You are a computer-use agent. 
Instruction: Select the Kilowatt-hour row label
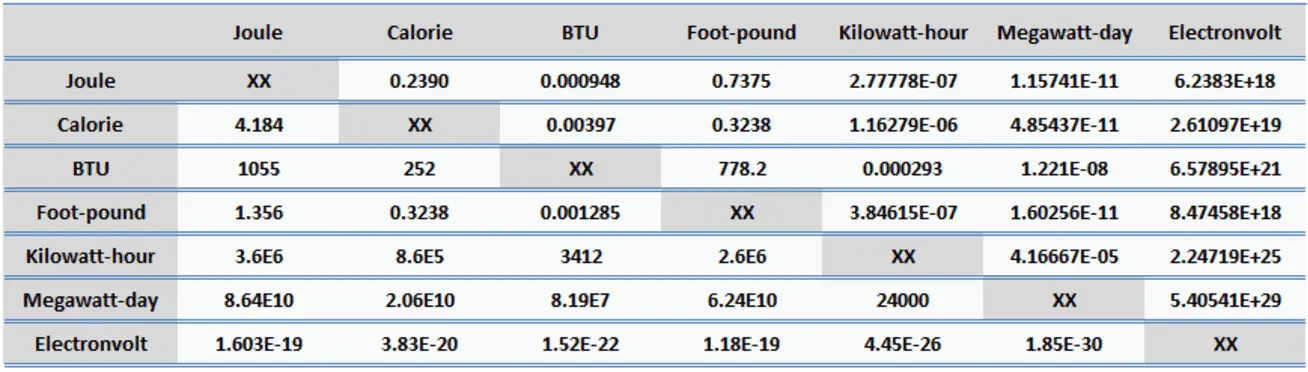90,256
